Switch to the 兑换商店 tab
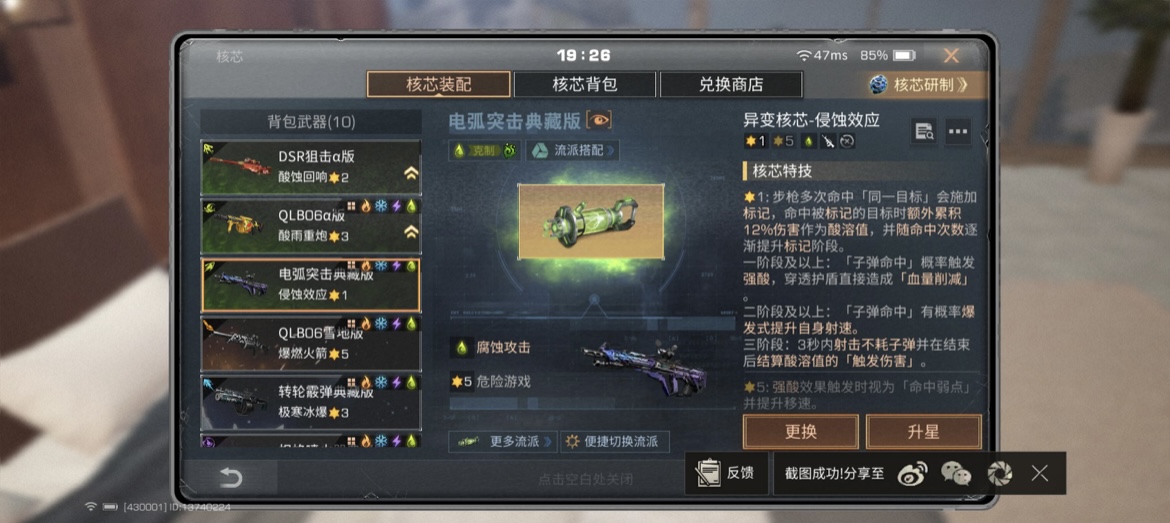The image size is (1170, 523). (x=731, y=84)
